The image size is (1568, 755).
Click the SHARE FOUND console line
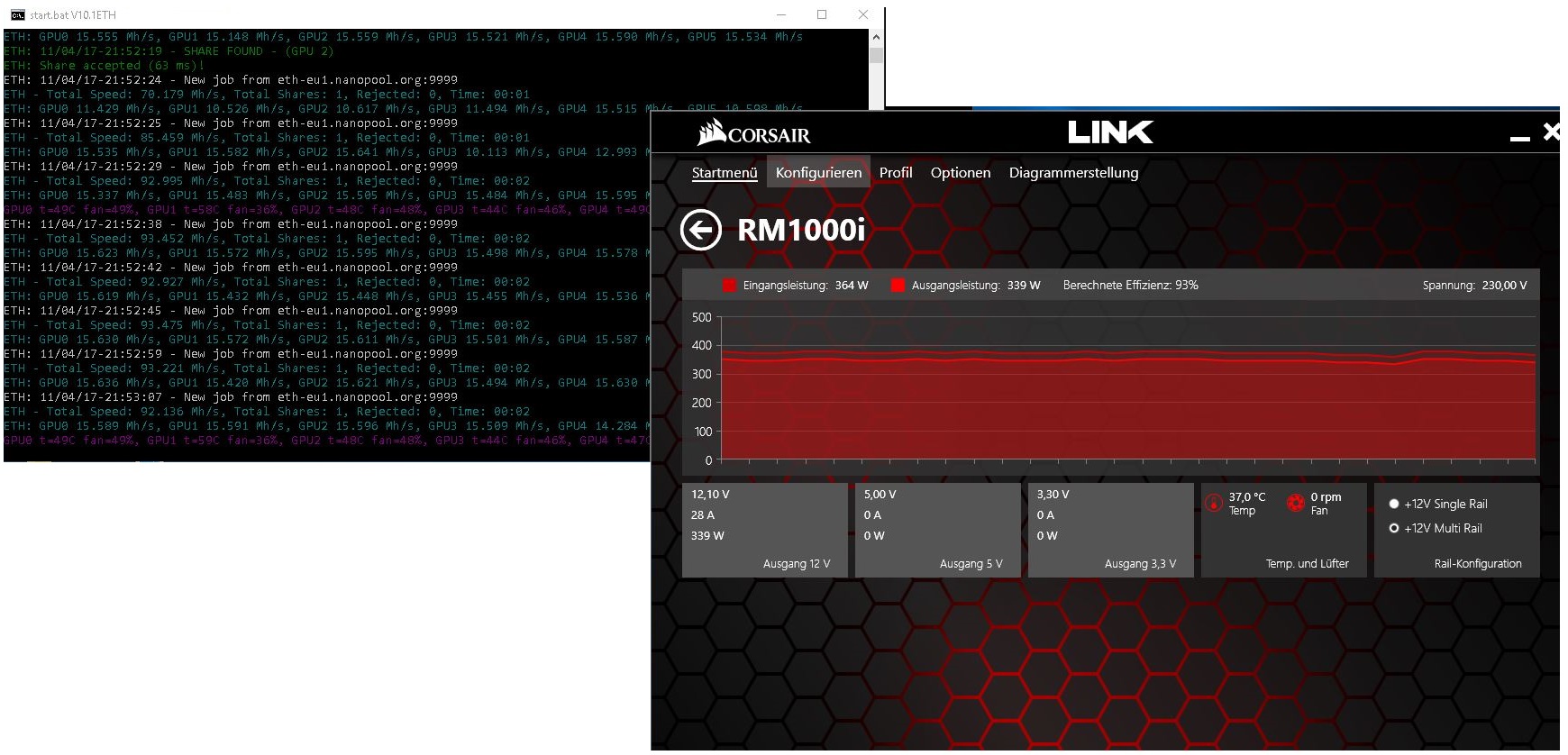(169, 51)
